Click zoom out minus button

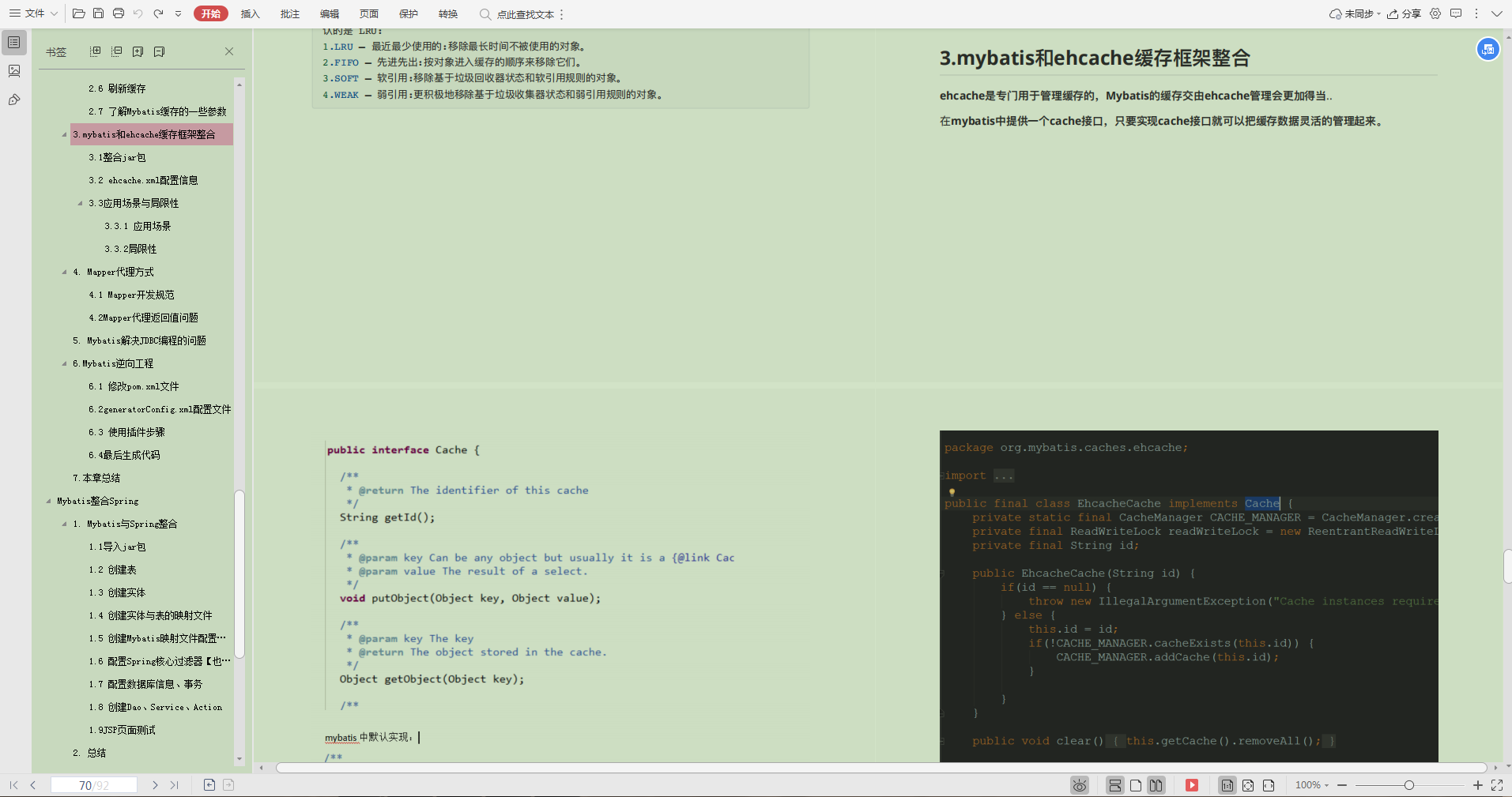tap(1342, 785)
